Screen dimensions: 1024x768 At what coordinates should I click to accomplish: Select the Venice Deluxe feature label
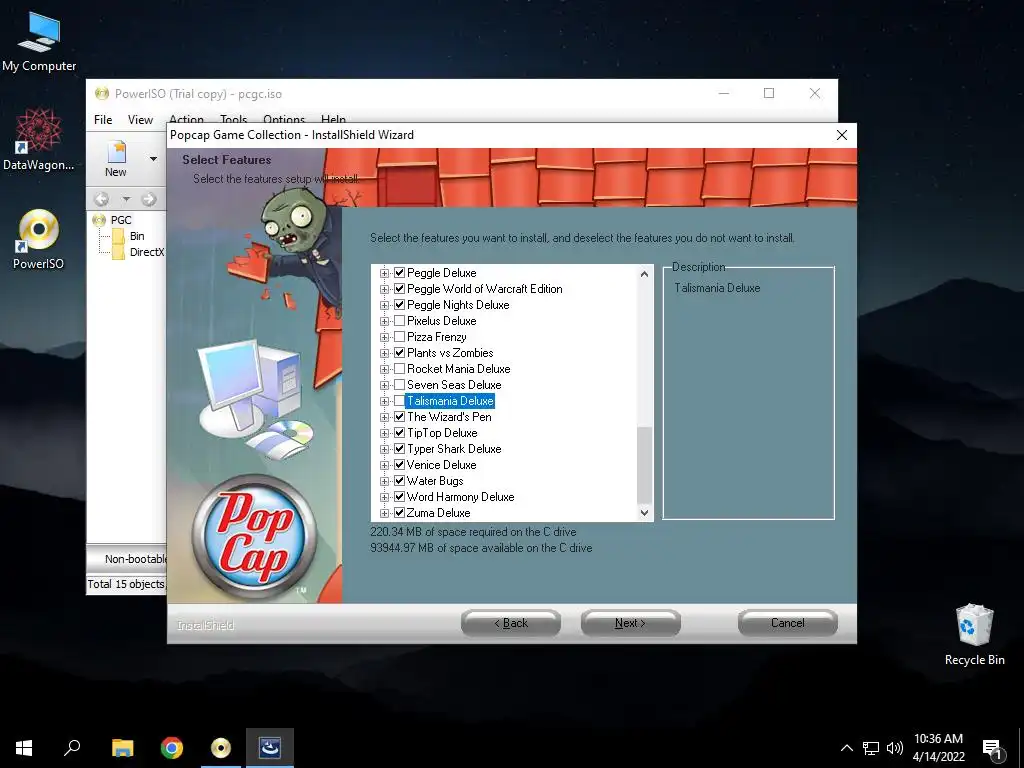pyautogui.click(x=441, y=465)
